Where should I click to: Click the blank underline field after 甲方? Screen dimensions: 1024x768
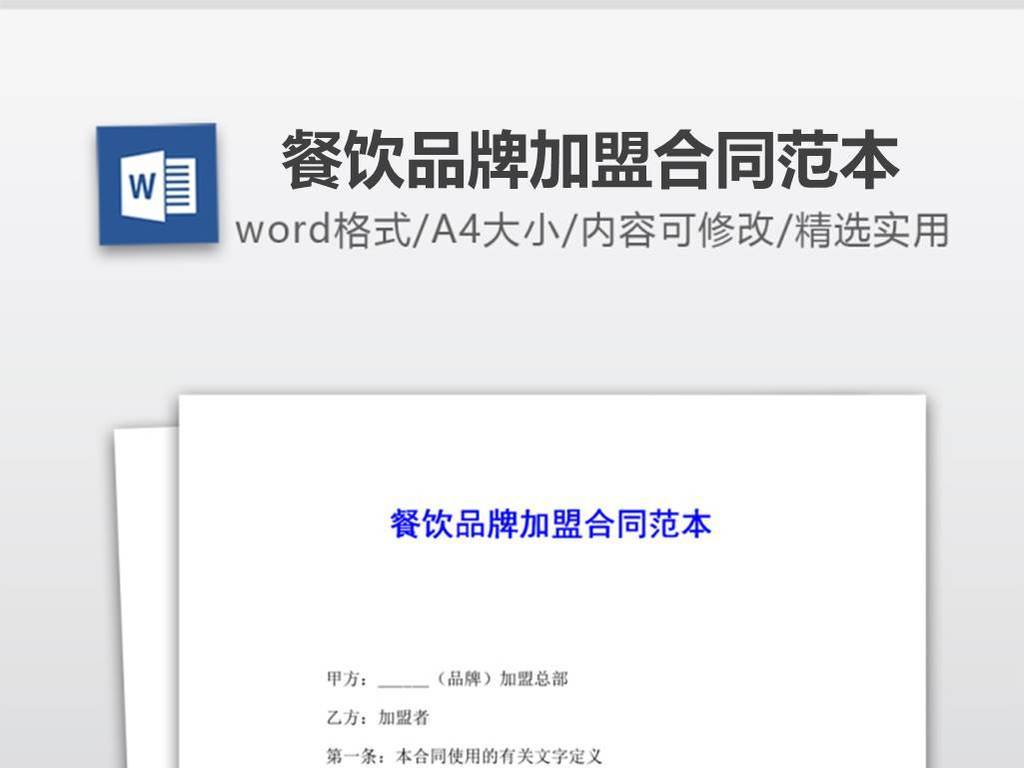[x=403, y=681]
